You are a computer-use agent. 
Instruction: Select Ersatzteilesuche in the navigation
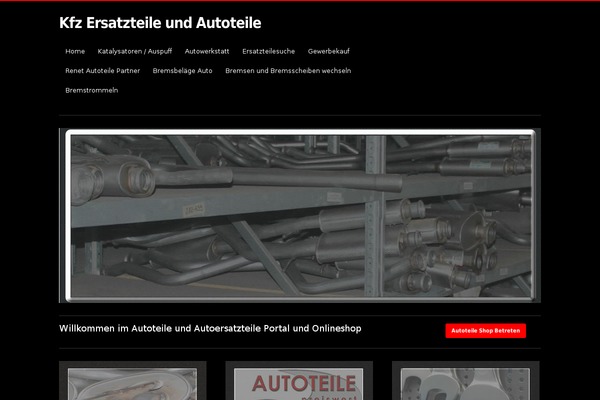(x=269, y=51)
